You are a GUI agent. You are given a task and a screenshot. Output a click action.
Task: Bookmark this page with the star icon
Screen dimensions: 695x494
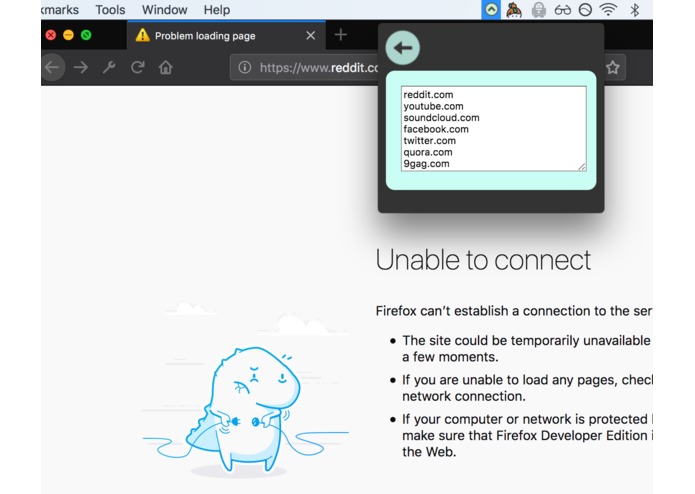coord(613,67)
